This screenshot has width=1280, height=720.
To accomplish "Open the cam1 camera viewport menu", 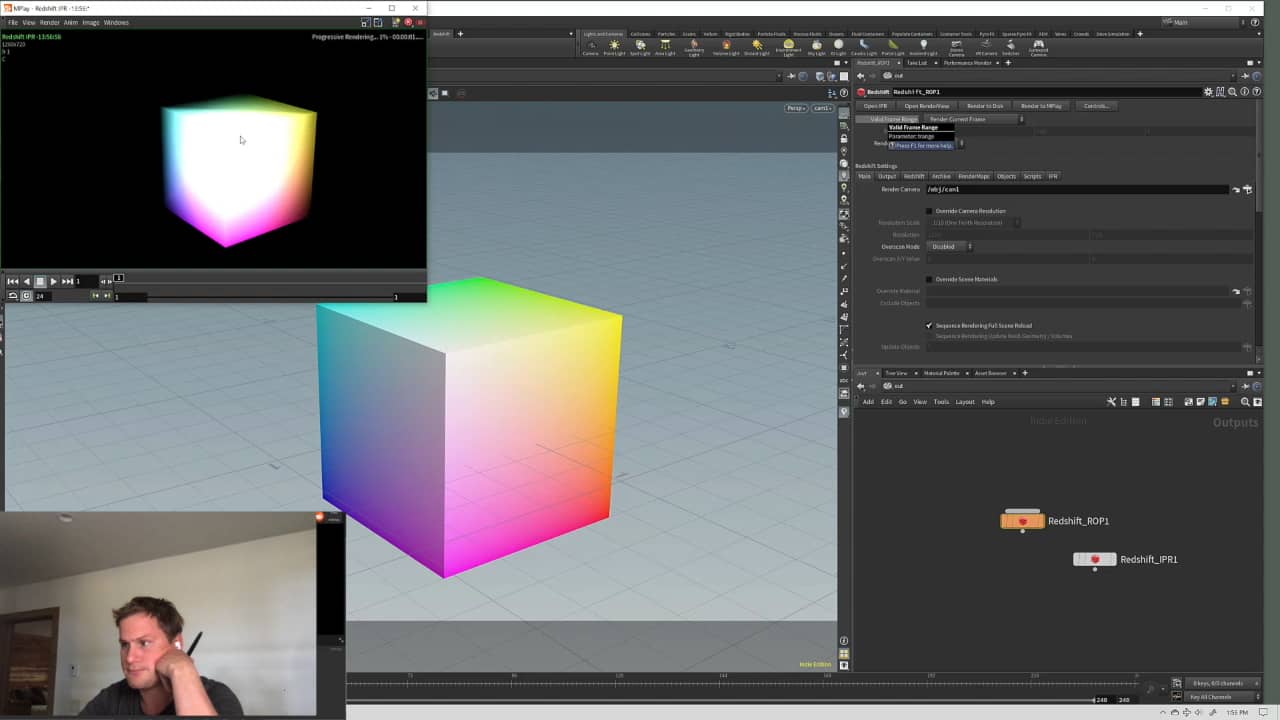I will click(x=822, y=108).
